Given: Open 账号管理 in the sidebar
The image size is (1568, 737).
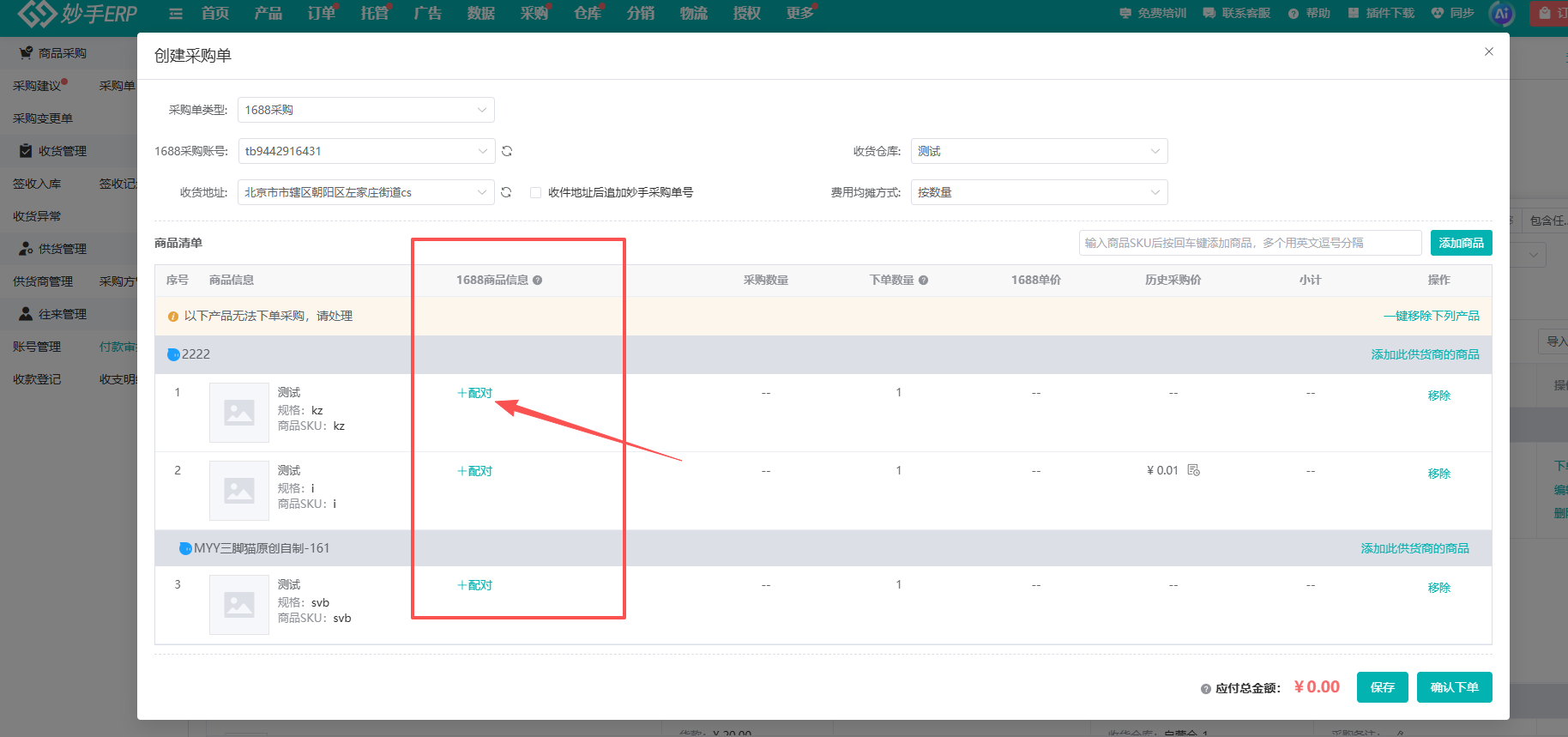Looking at the screenshot, I should pyautogui.click(x=37, y=347).
